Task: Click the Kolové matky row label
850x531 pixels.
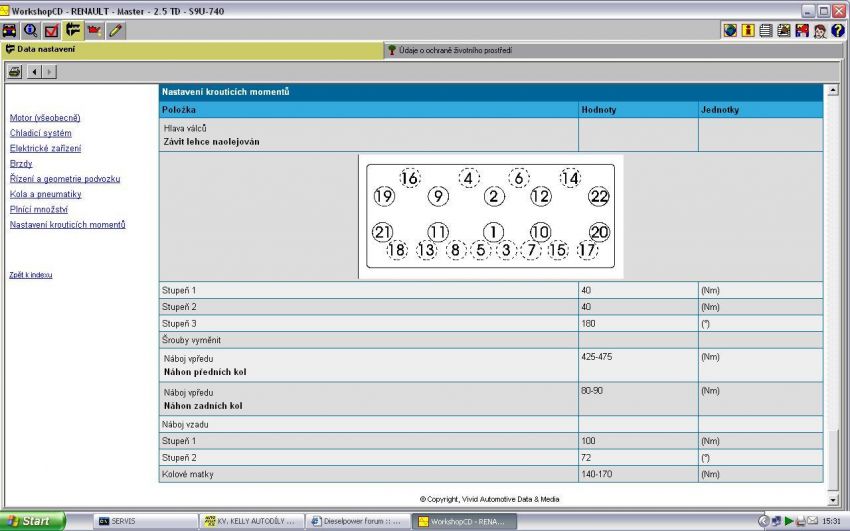Action: pyautogui.click(x=188, y=474)
